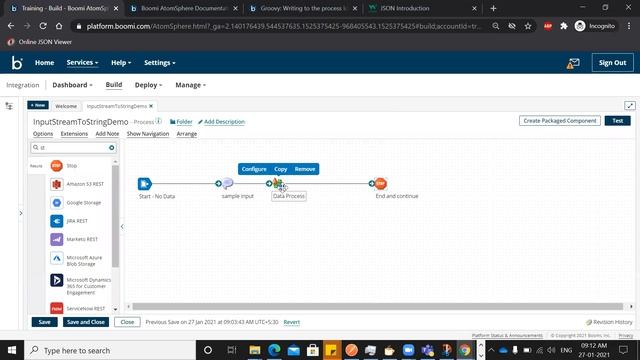The image size is (640, 360).
Task: Click Save and Close
Action: coord(86,322)
